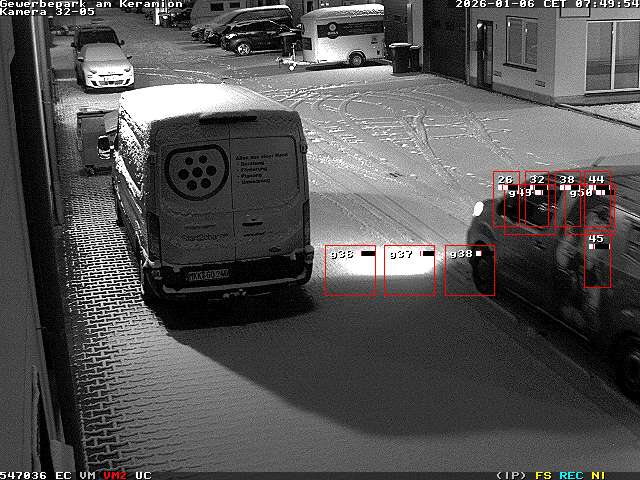Viewport: 640px width, 480px height.
Task: Click the g50 zone label
Action: pyautogui.click(x=581, y=193)
